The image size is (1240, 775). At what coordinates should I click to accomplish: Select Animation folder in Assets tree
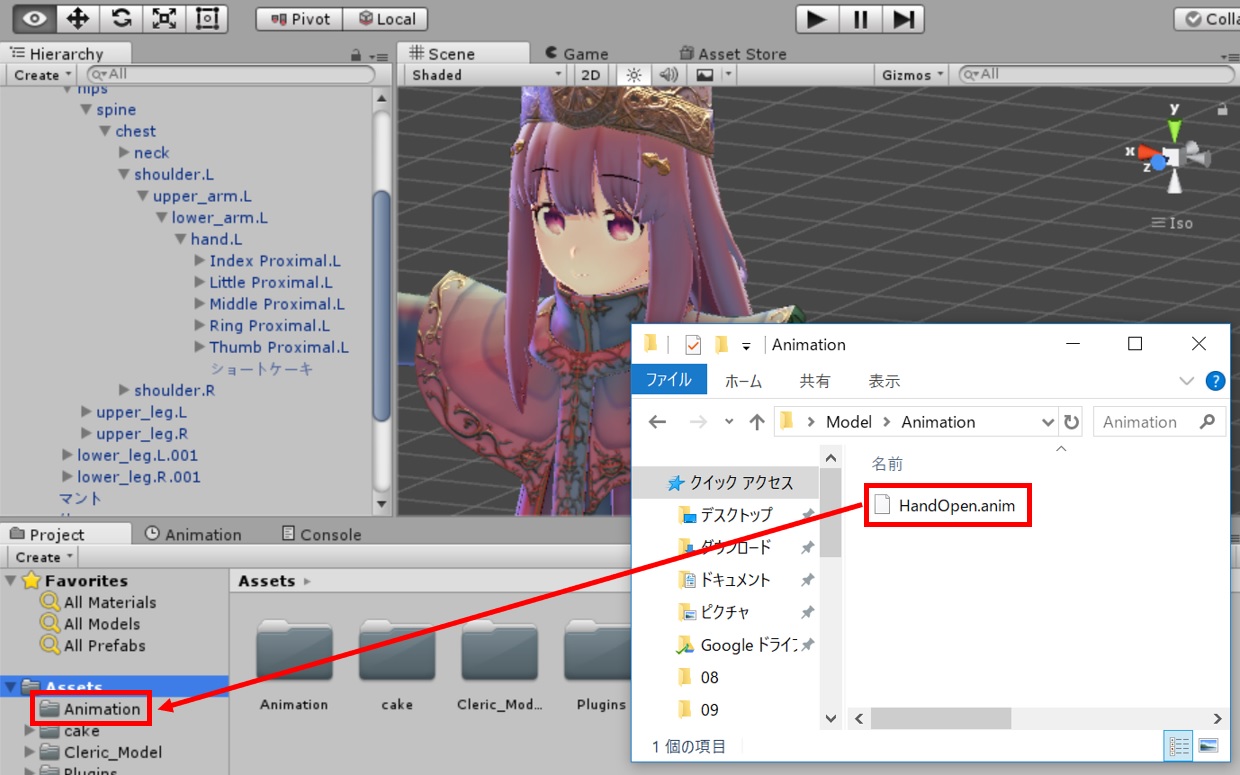(x=101, y=709)
